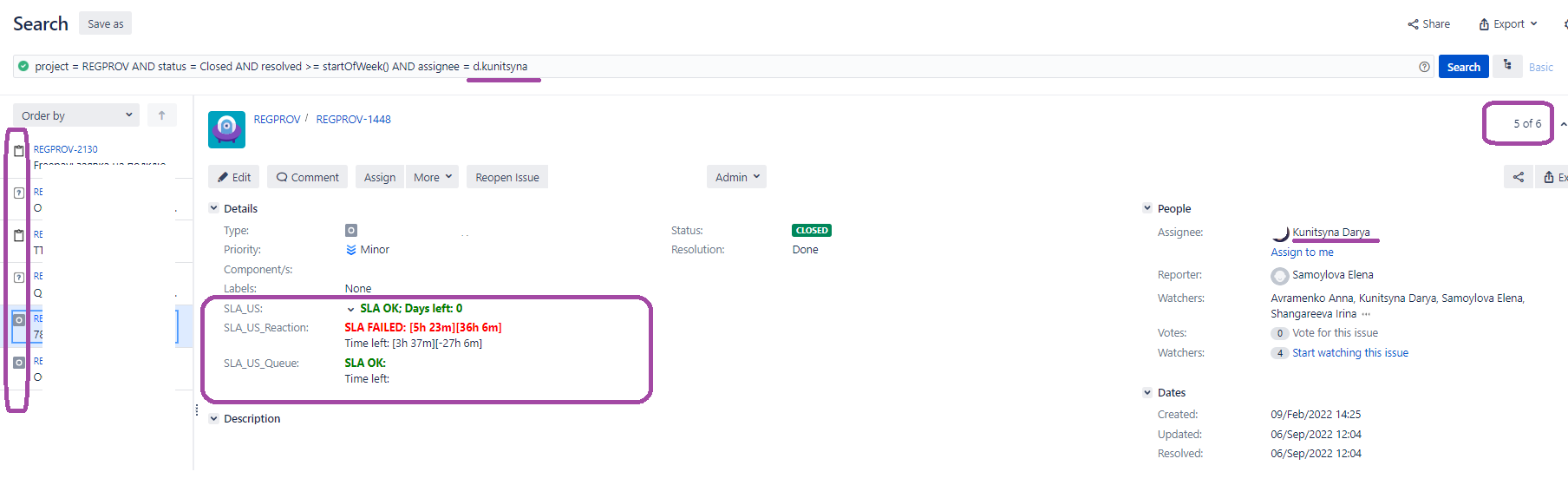Viewport: 1568px width, 485px height.
Task: Click the Minor priority icon
Action: 351,250
